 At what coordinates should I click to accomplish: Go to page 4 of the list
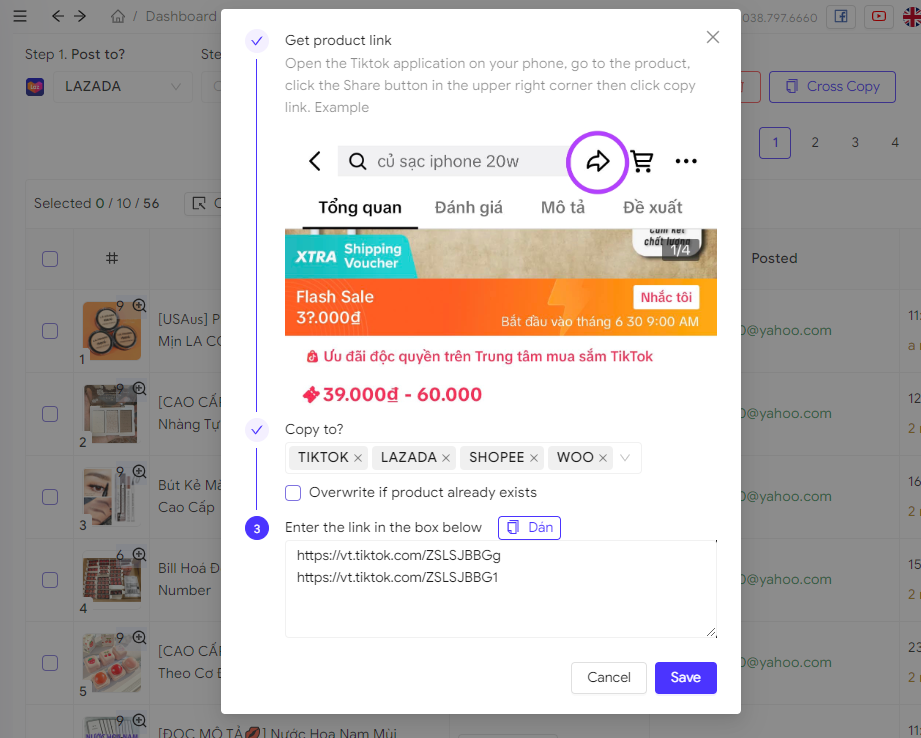tap(895, 143)
